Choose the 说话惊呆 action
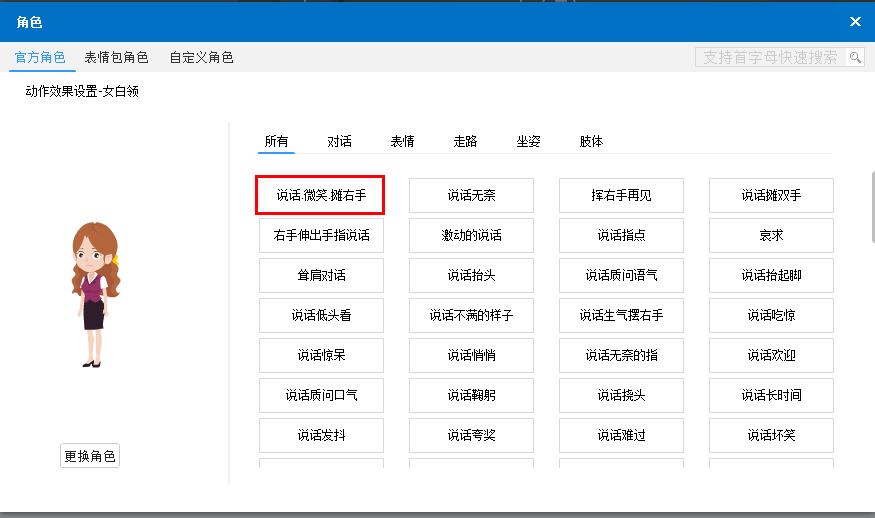This screenshot has height=518, width=875. (321, 356)
